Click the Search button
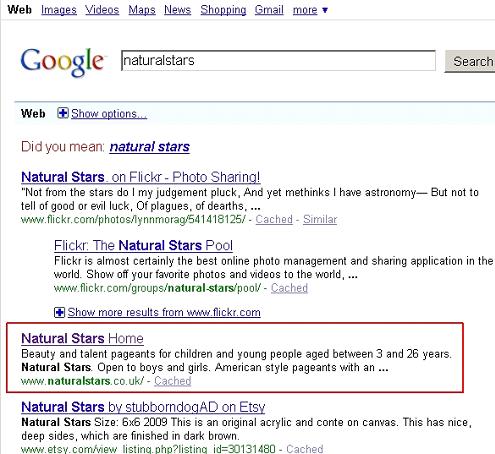Viewport: 495px width, 454px height. (x=470, y=61)
